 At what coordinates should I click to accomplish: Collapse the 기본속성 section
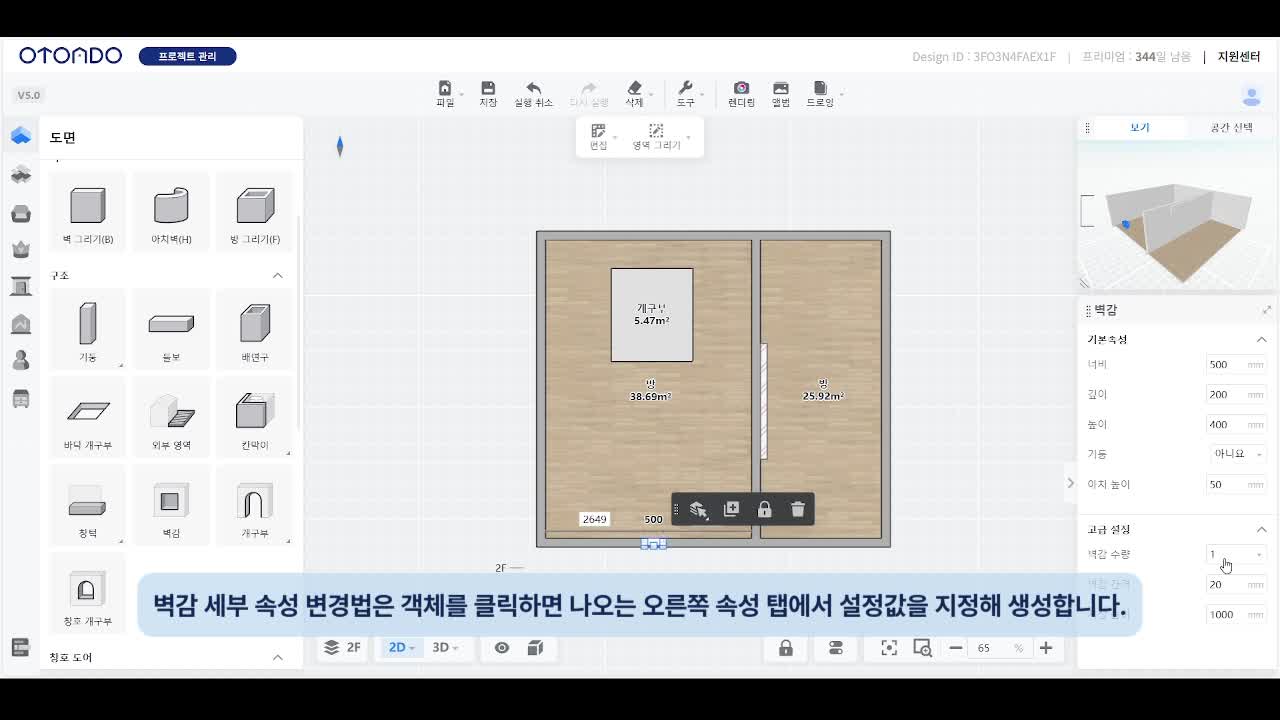tap(1261, 340)
